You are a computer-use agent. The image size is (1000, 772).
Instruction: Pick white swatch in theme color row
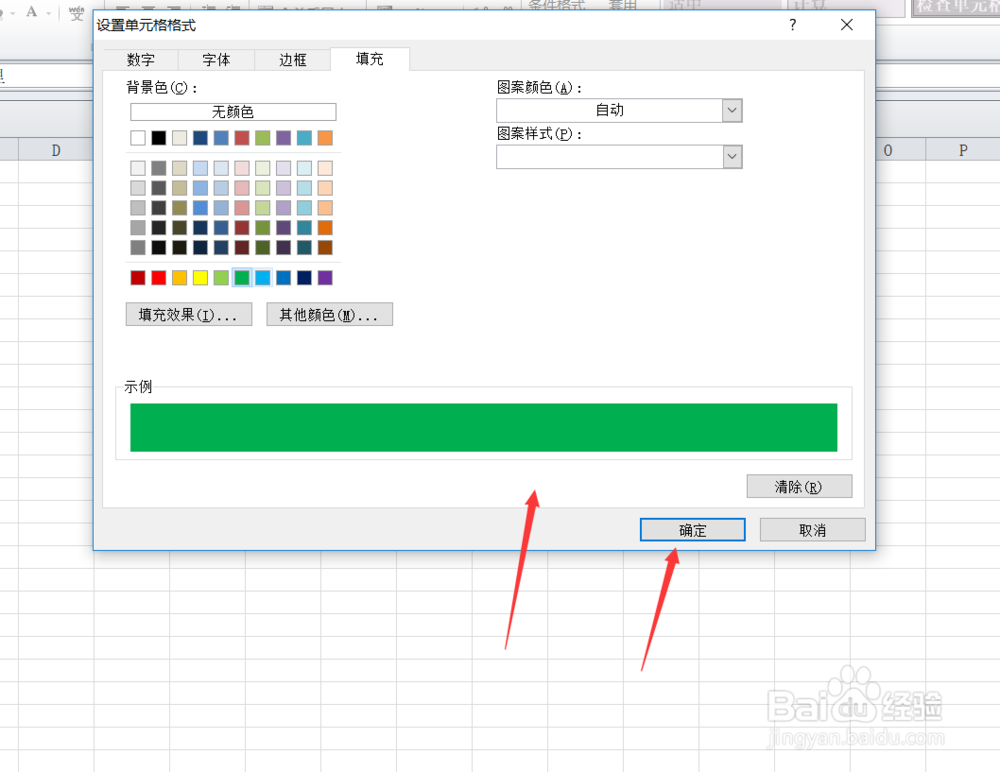(x=138, y=138)
